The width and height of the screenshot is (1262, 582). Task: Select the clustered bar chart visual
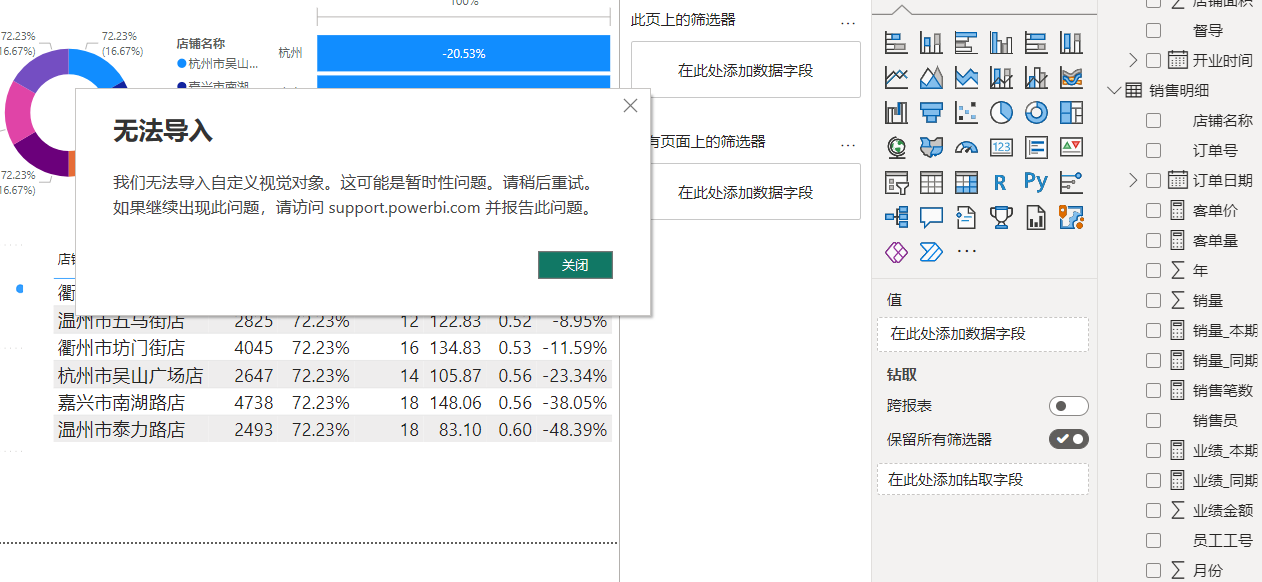pos(966,42)
